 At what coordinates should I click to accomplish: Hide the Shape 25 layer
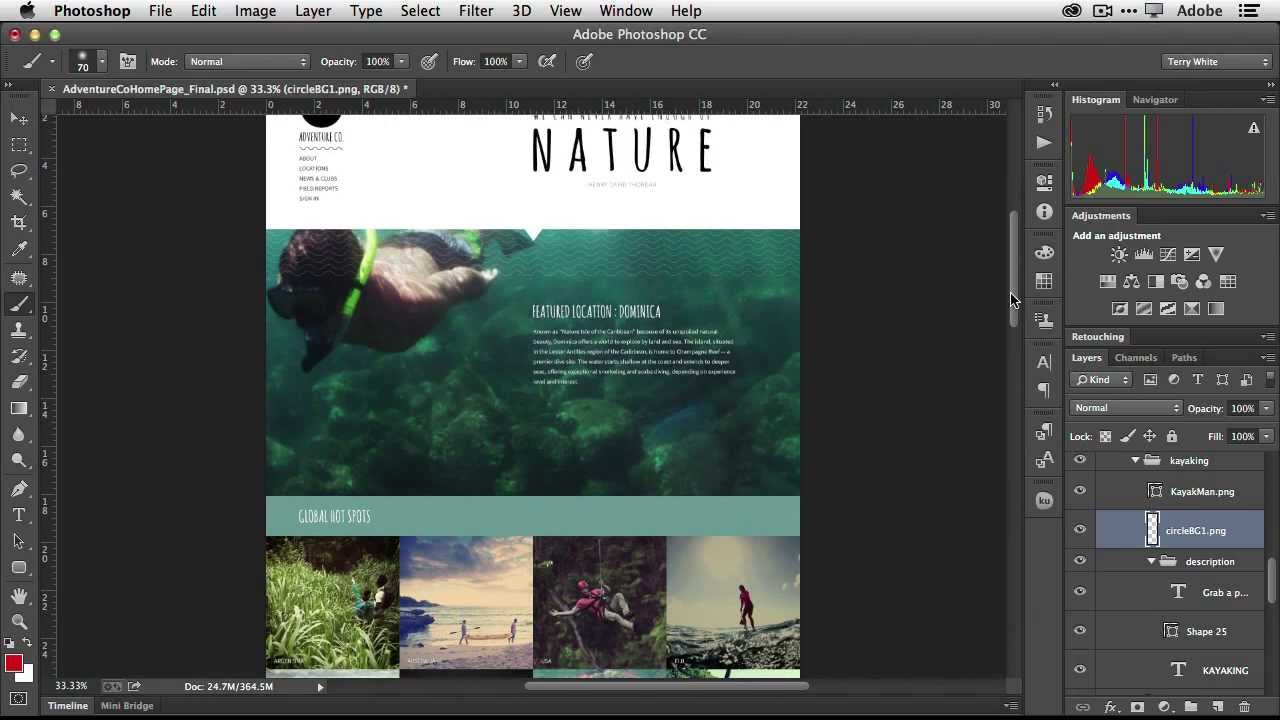point(1080,631)
